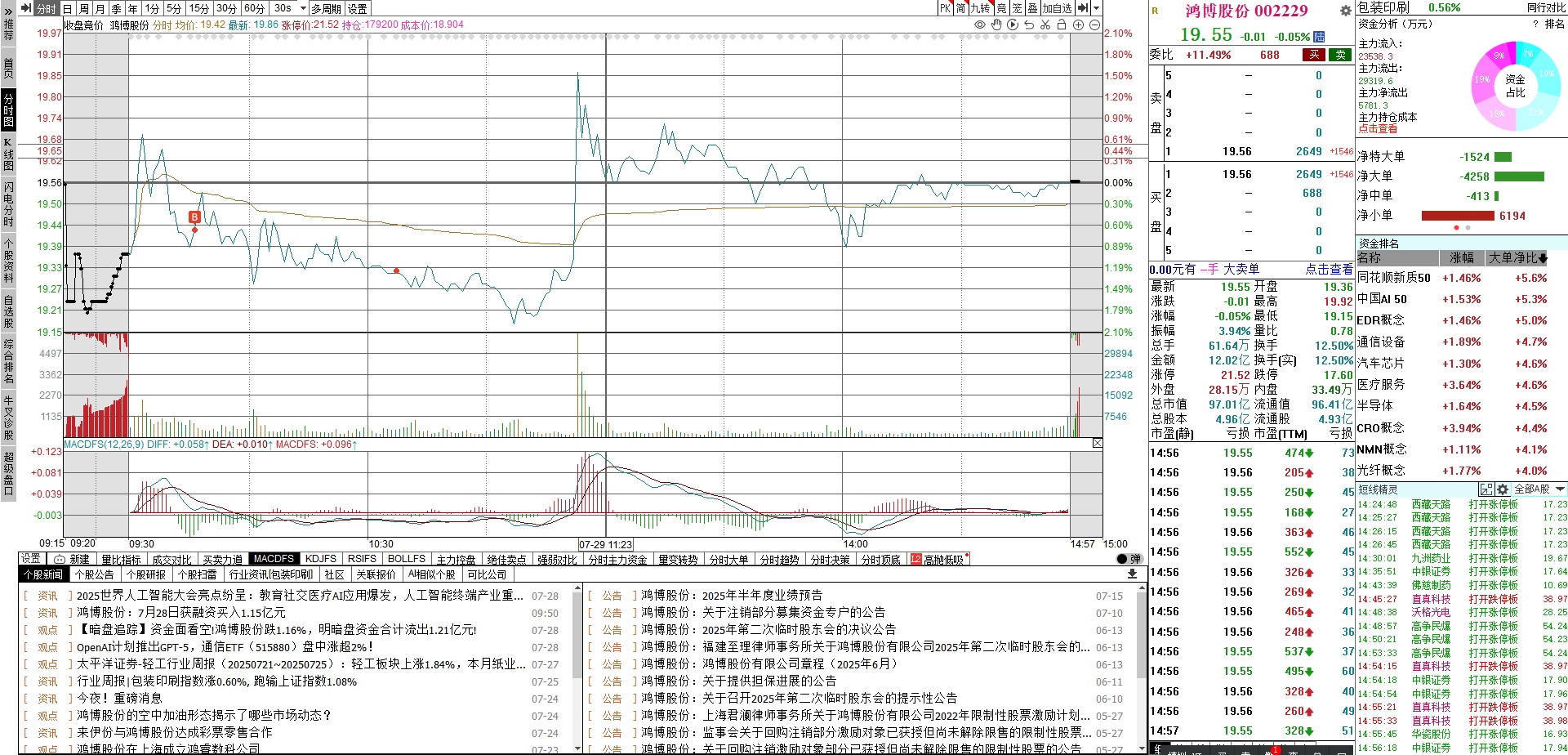Toggle the 弹 popup switch
This screenshot has width=1568, height=755.
point(1129,559)
